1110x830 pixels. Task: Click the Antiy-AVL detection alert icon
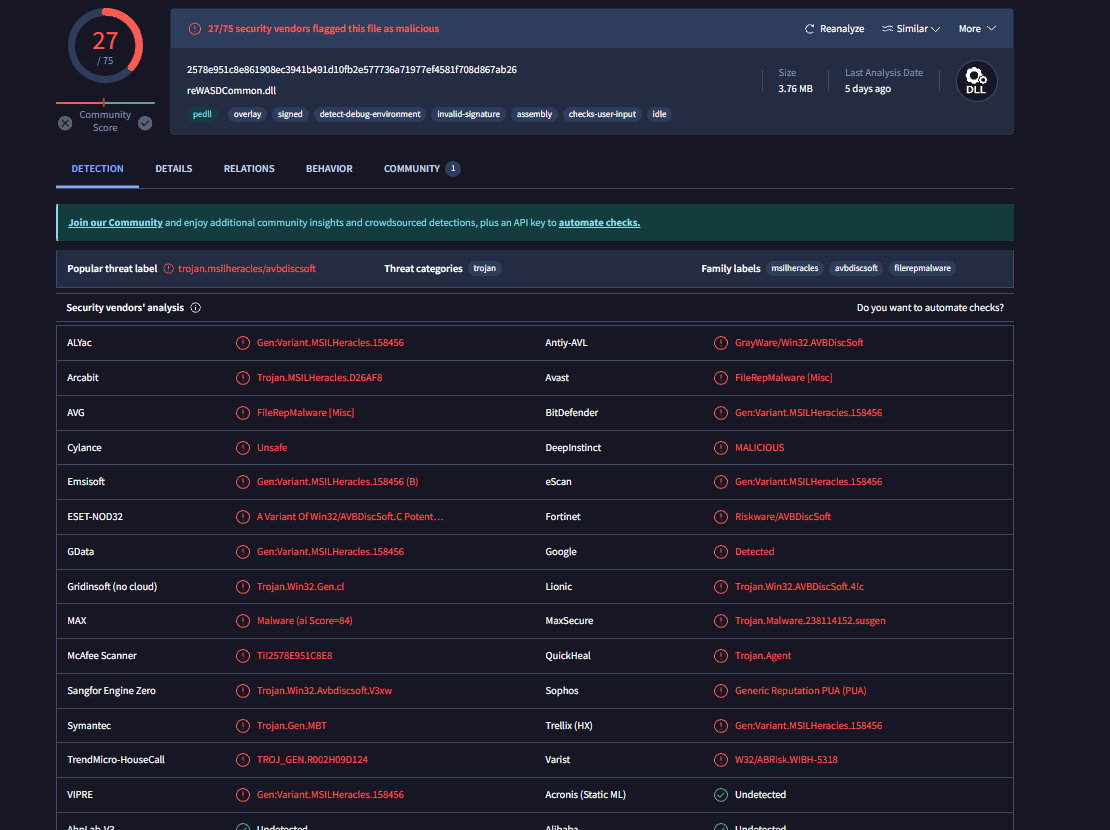[721, 343]
